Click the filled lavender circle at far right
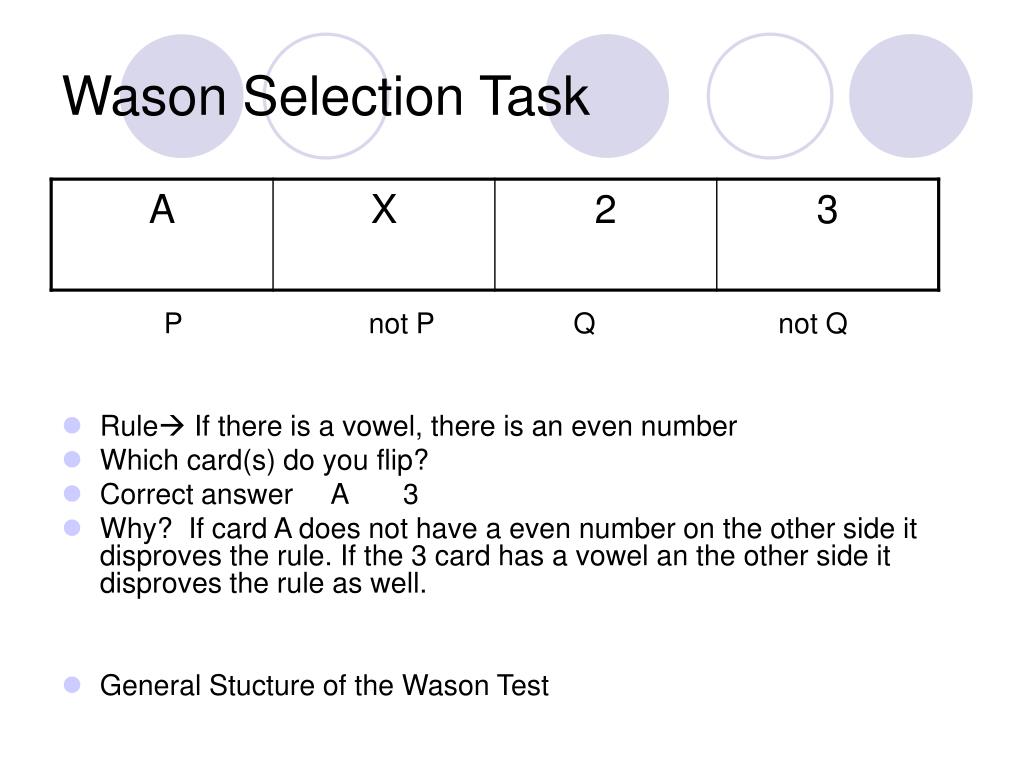The height and width of the screenshot is (768, 1024). pos(910,96)
